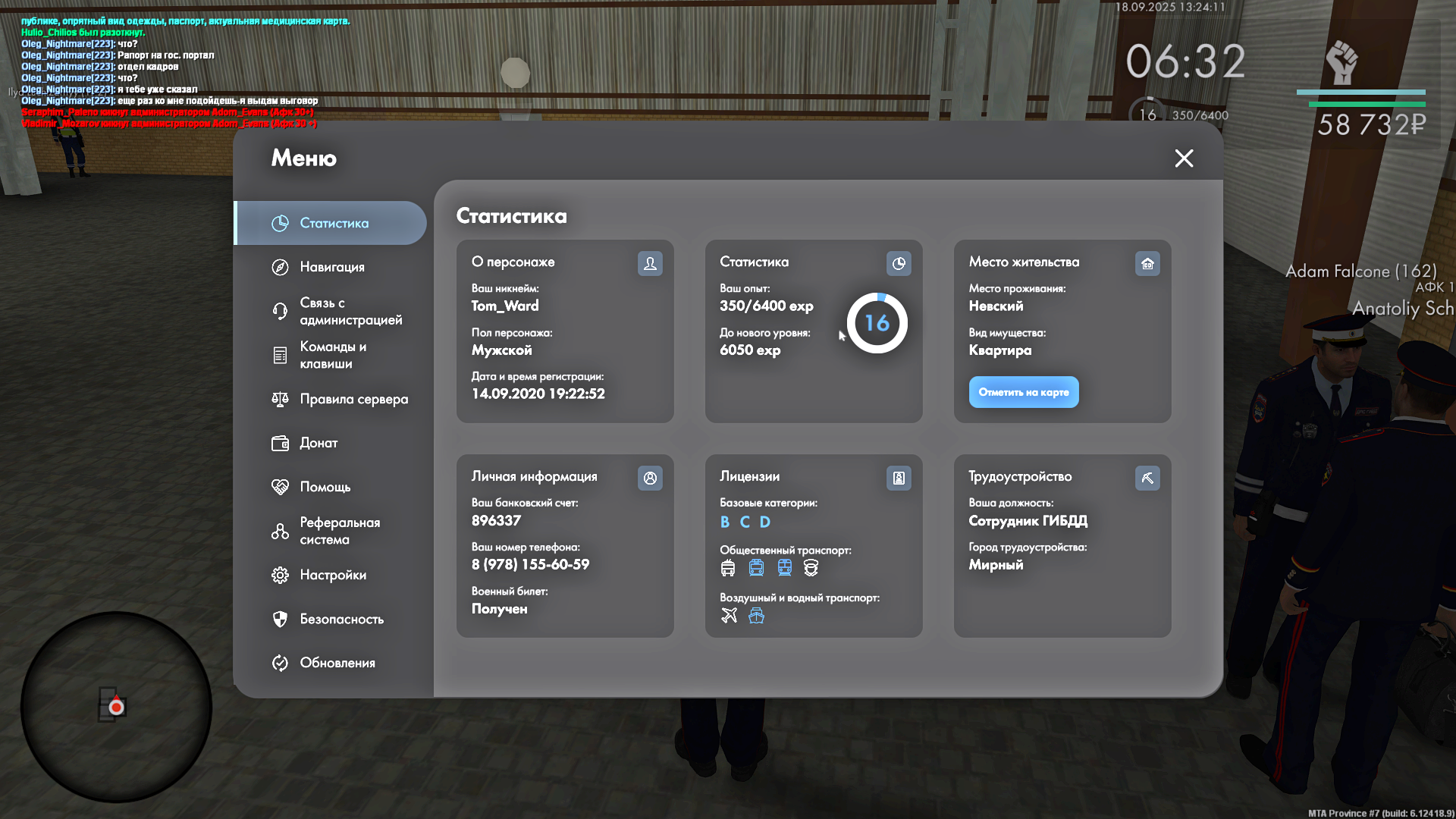Click the level 16 progress ring
Image resolution: width=1456 pixels, height=819 pixels.
point(877,323)
